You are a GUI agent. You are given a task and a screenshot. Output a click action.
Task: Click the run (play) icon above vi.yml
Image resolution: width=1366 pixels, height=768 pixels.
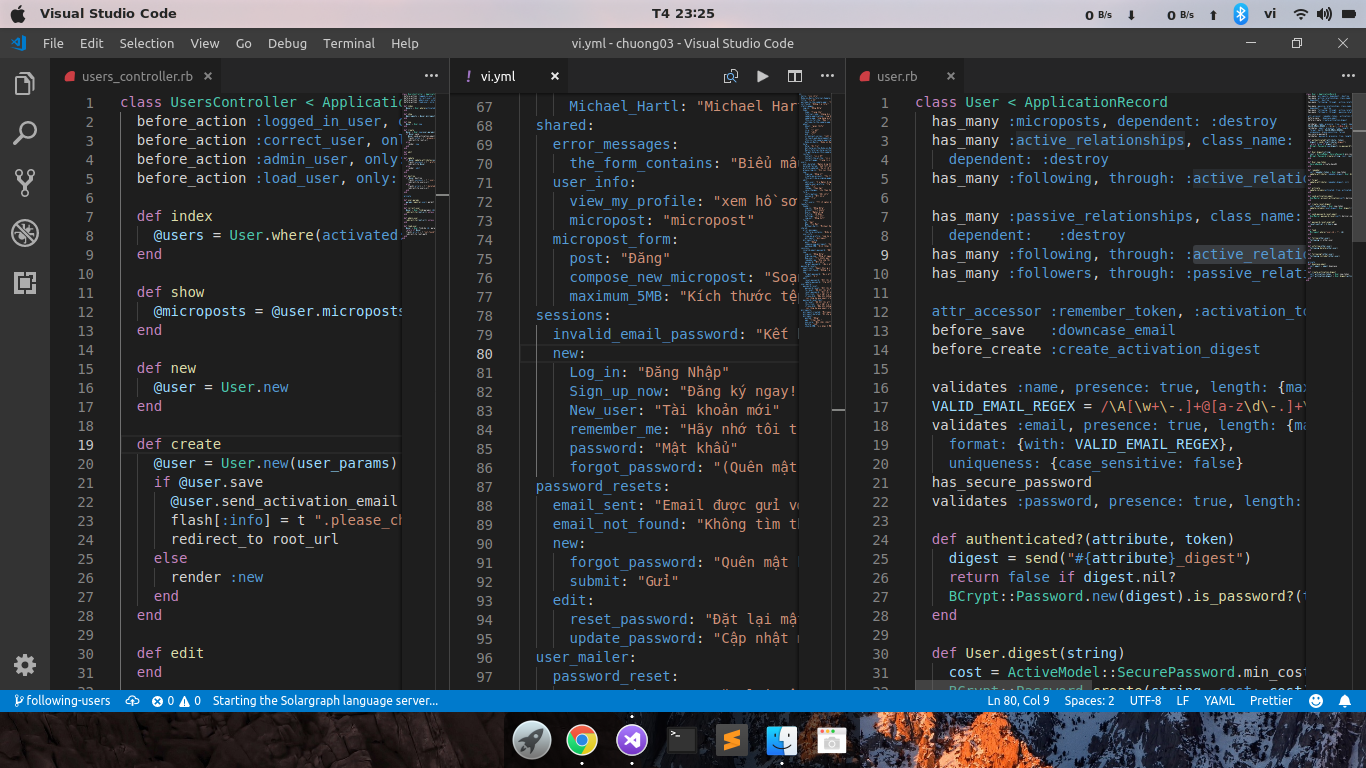click(x=763, y=76)
